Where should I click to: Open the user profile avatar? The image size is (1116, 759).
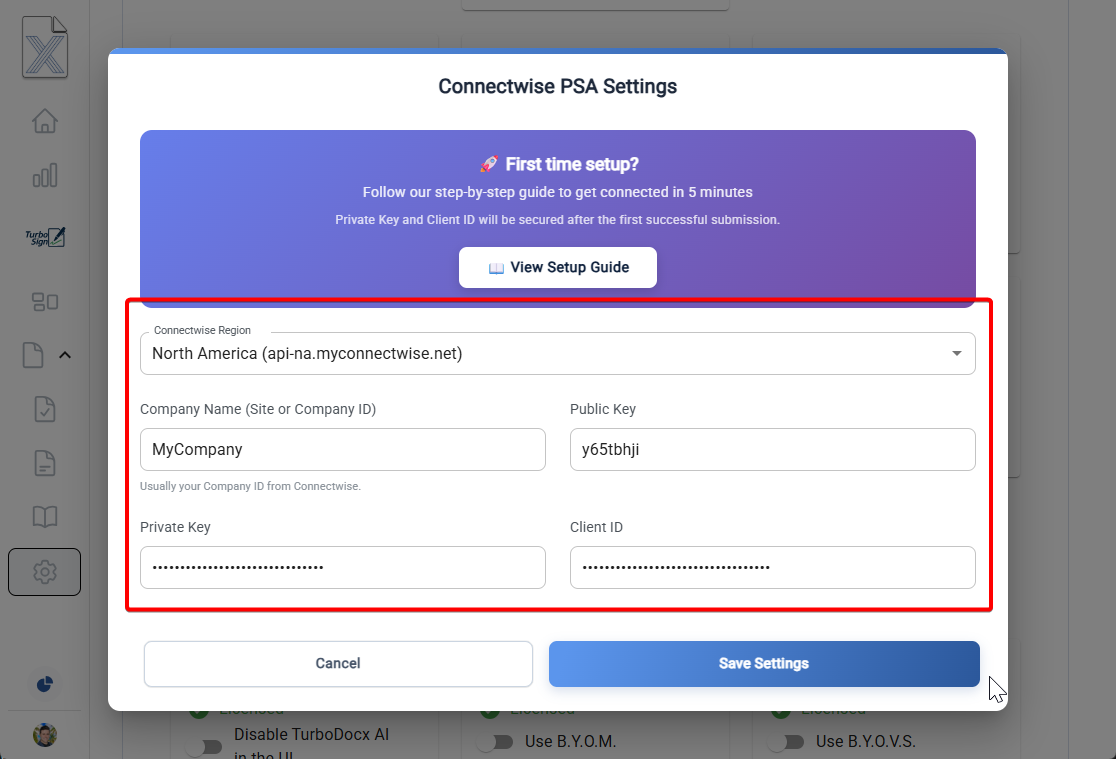45,735
